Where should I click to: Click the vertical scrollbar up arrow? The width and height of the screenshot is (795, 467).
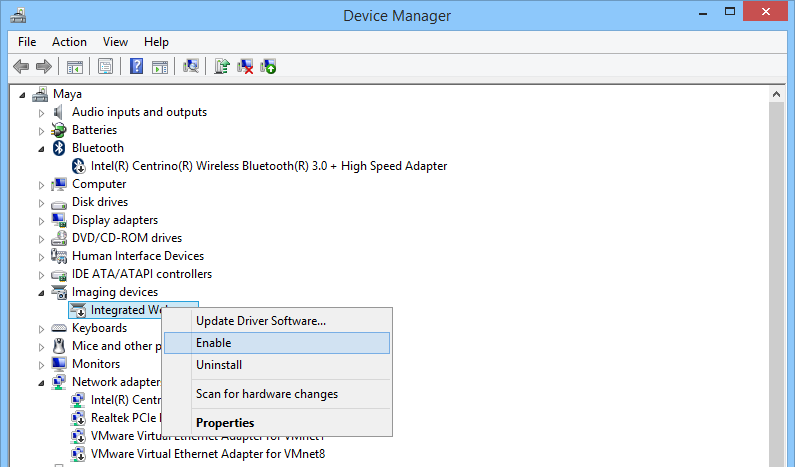[x=775, y=93]
